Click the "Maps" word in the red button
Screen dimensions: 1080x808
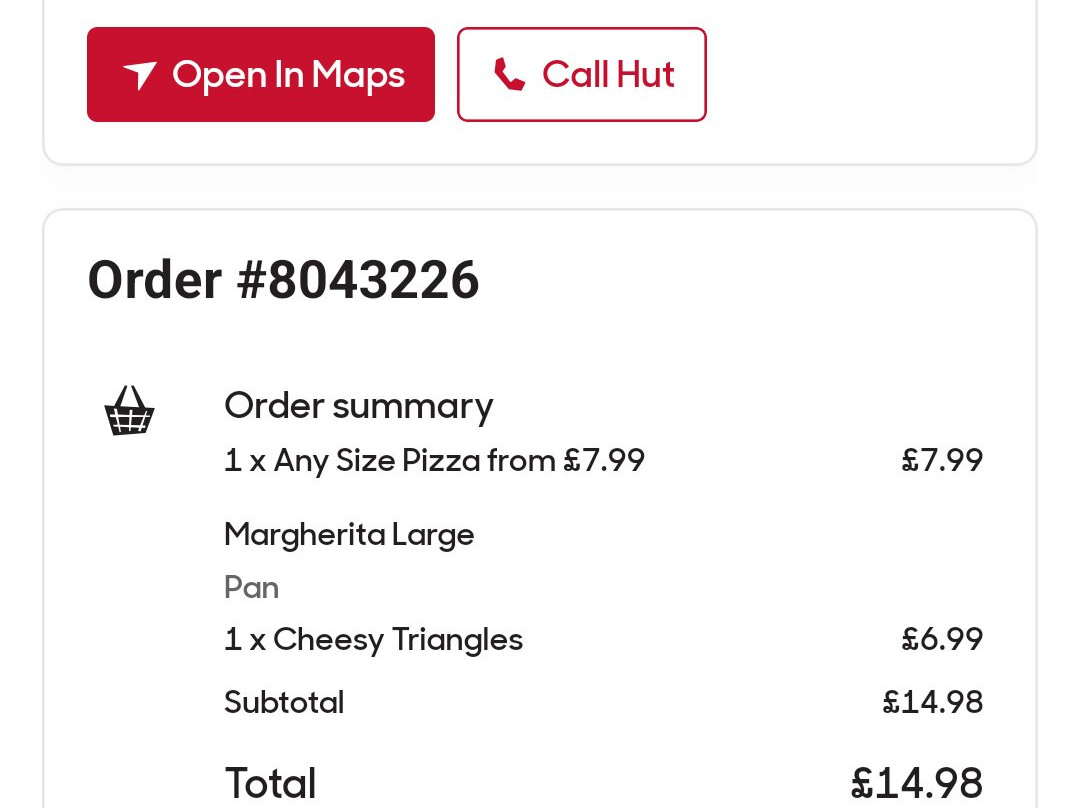point(358,75)
